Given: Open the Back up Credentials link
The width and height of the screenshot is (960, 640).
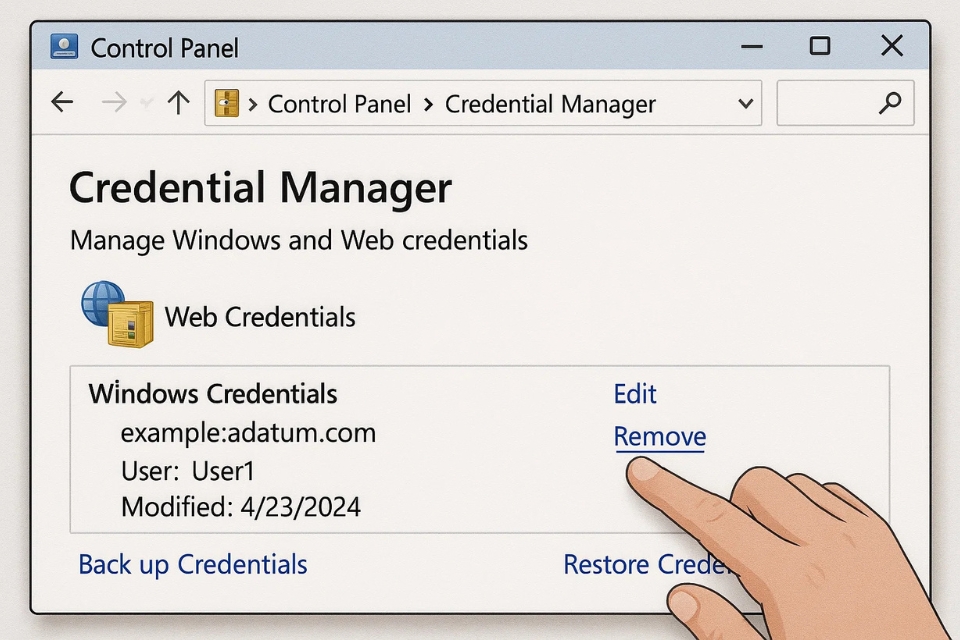Looking at the screenshot, I should [193, 564].
